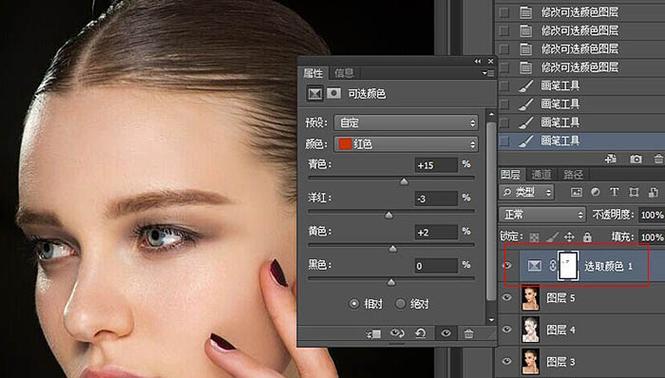665x378 pixels.
Task: Select the 选取颜色 1 layer name
Action: 609,266
